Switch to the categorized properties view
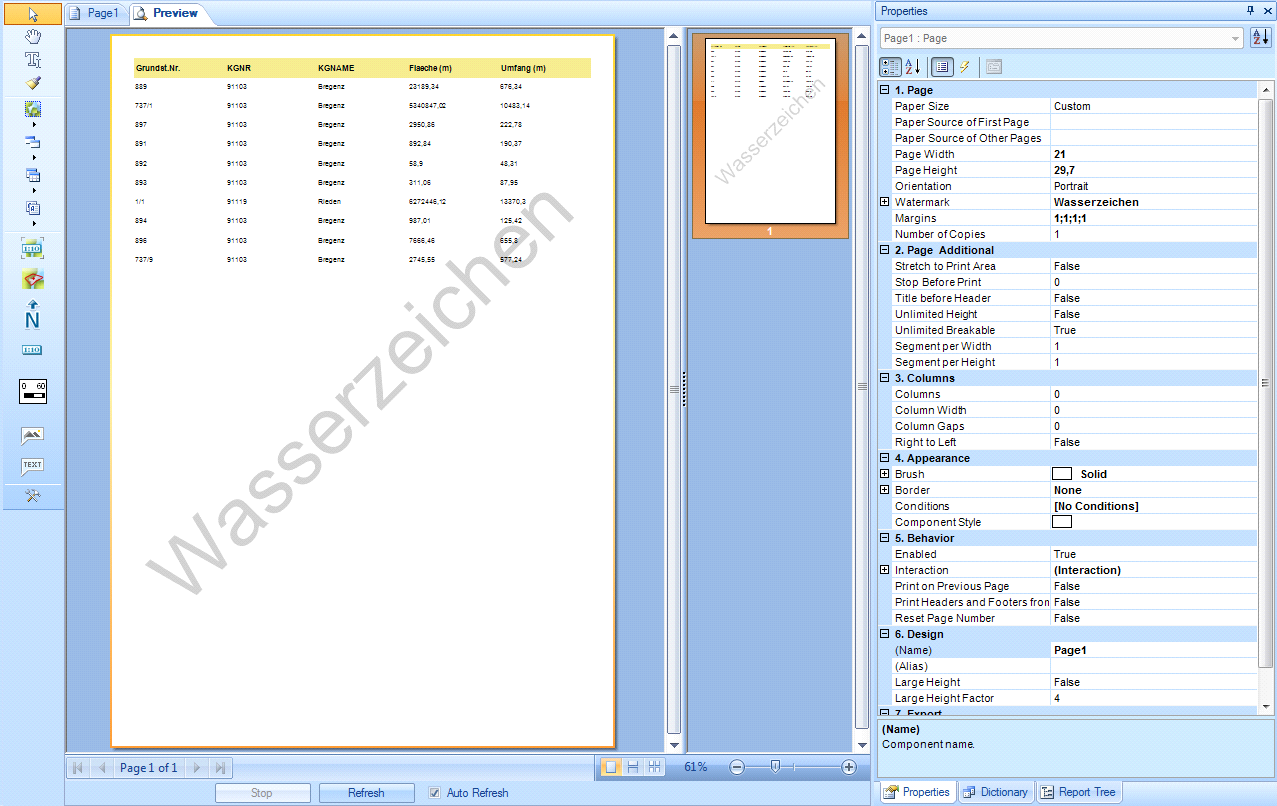The image size is (1277, 806). click(889, 67)
